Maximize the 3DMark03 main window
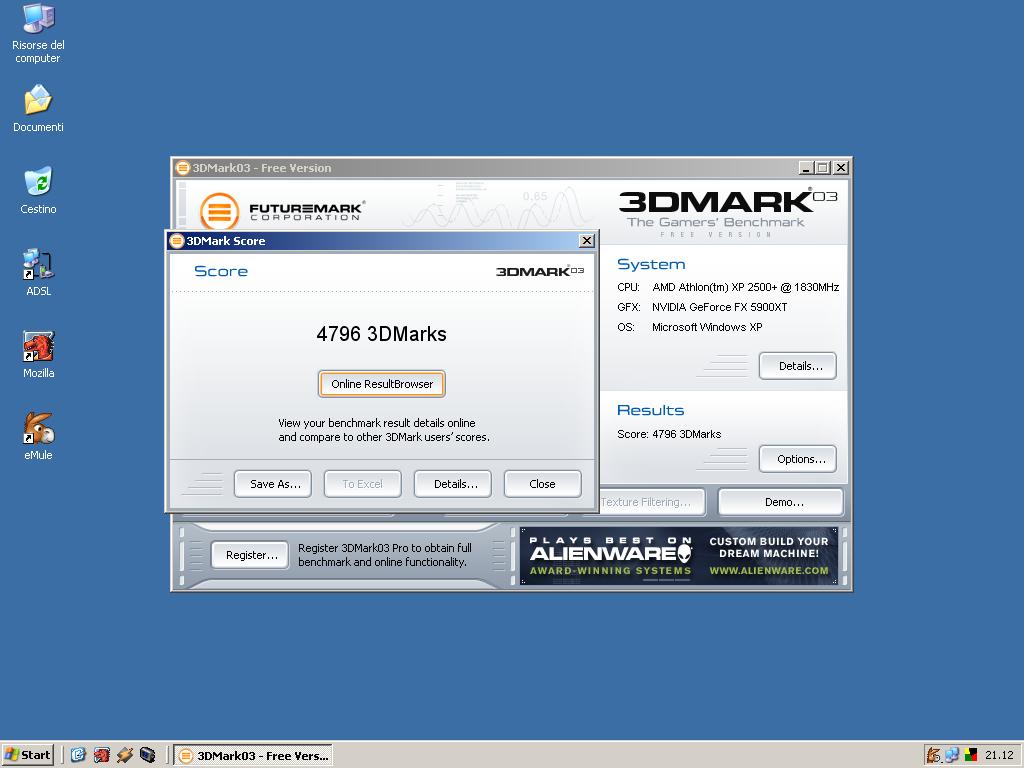This screenshot has width=1024, height=768. tap(823, 168)
